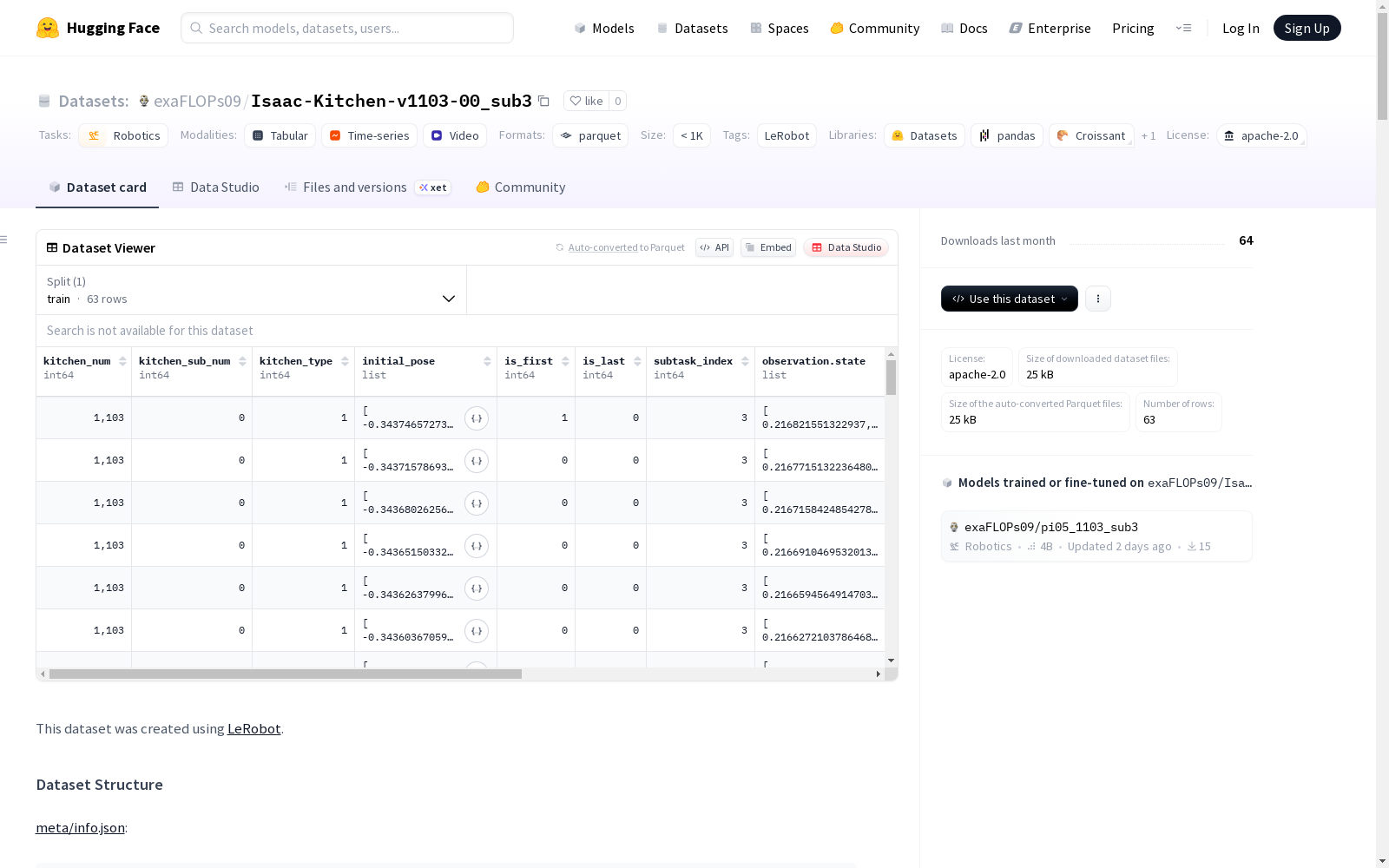Expand the +1 more libraries
1389x868 pixels.
click(1149, 135)
